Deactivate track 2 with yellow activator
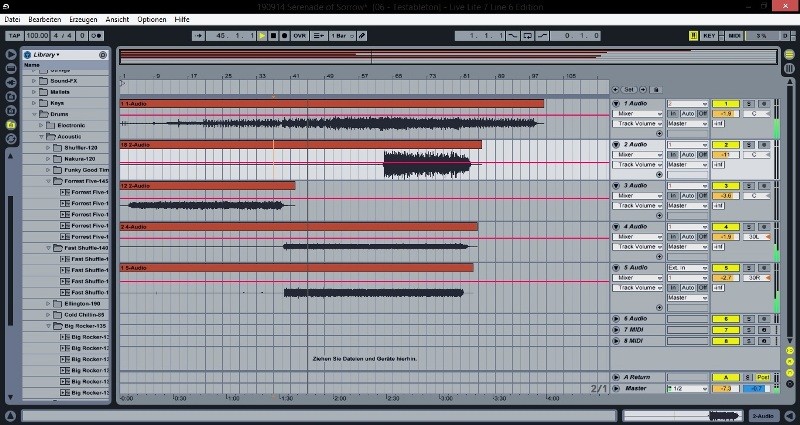The width and height of the screenshot is (800, 425). coord(725,145)
